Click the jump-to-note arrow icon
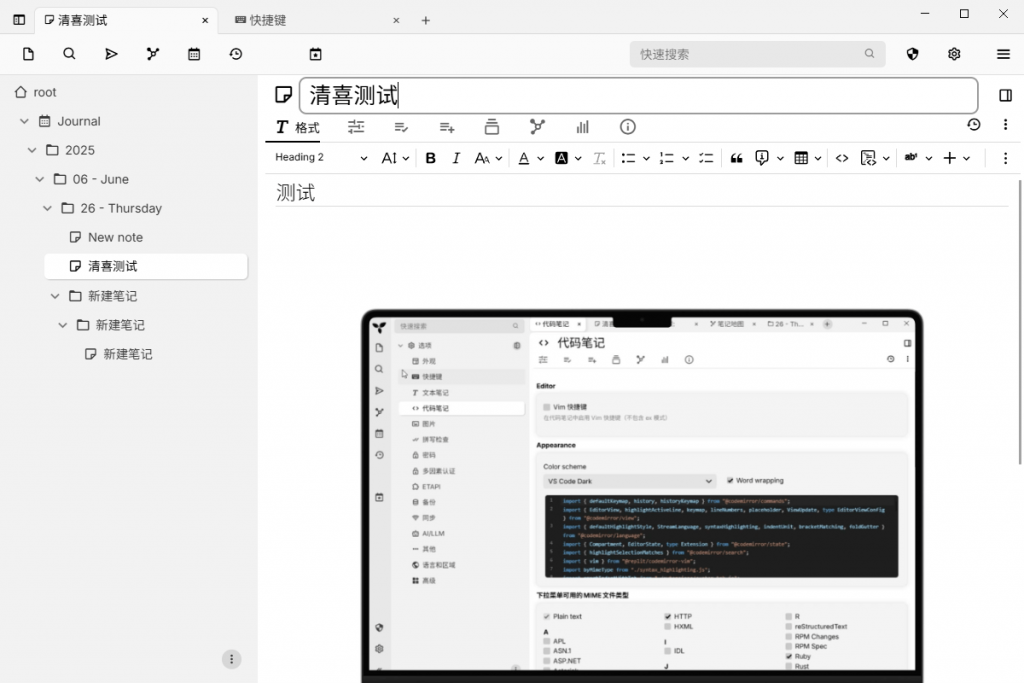The height and width of the screenshot is (683, 1024). [111, 54]
